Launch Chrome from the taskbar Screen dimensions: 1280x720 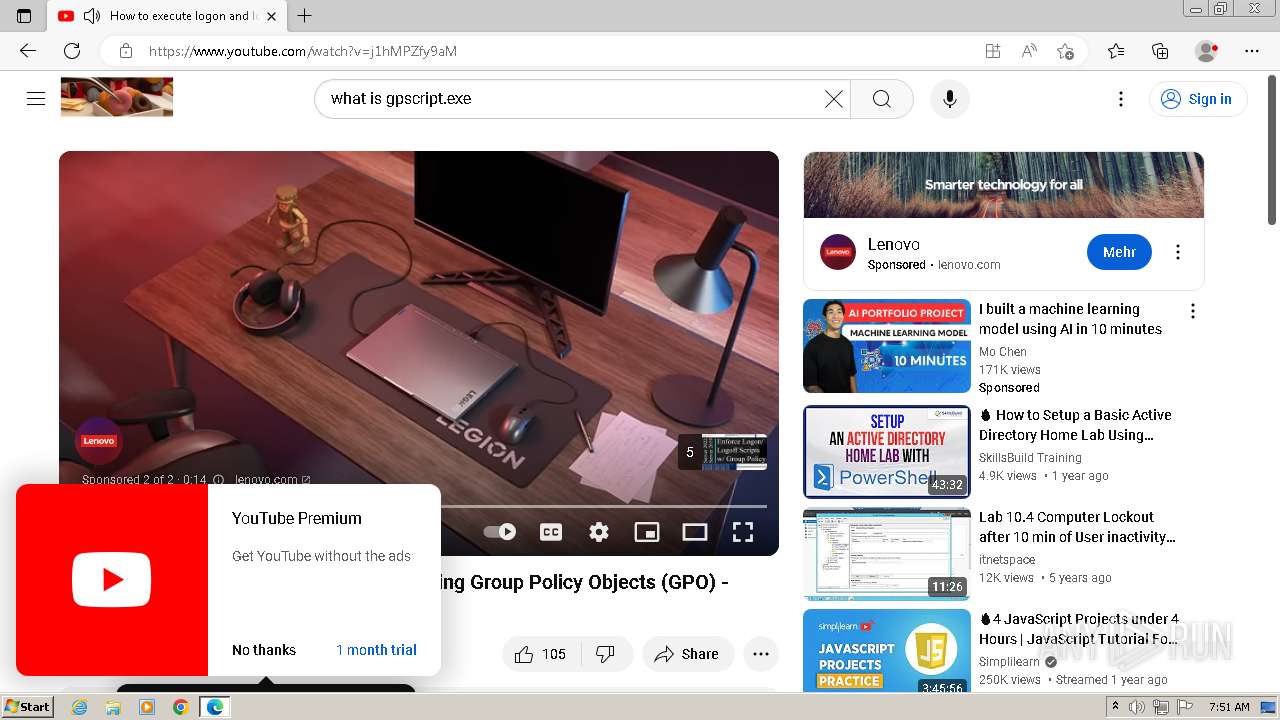coord(180,707)
